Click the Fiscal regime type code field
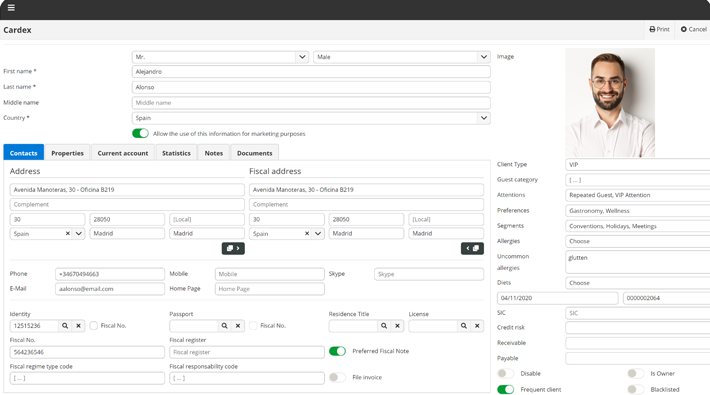The height and width of the screenshot is (395, 710). (87, 378)
